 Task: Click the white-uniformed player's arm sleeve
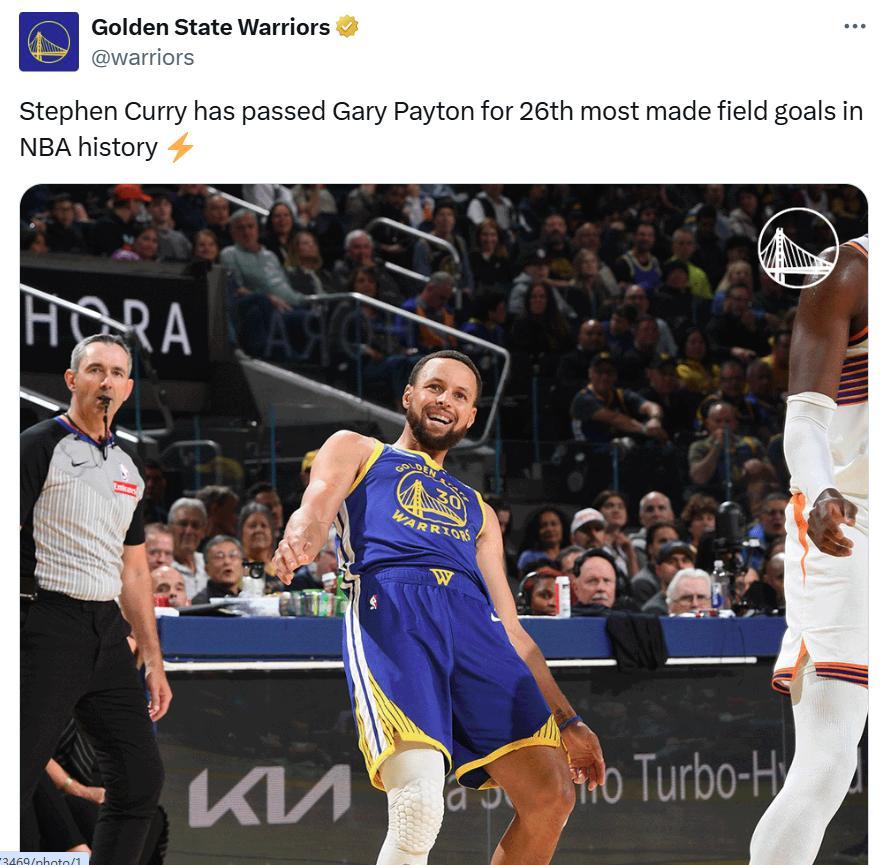[x=811, y=446]
